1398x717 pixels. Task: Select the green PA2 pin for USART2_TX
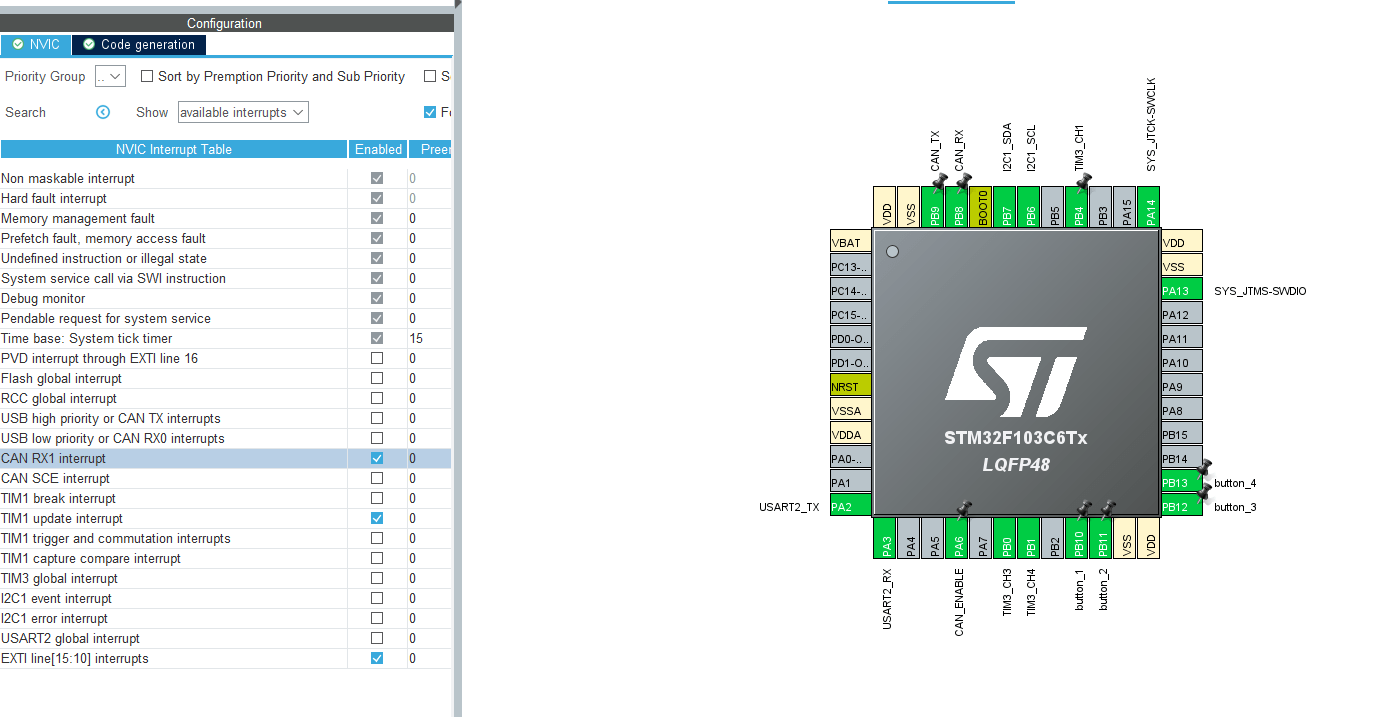849,505
